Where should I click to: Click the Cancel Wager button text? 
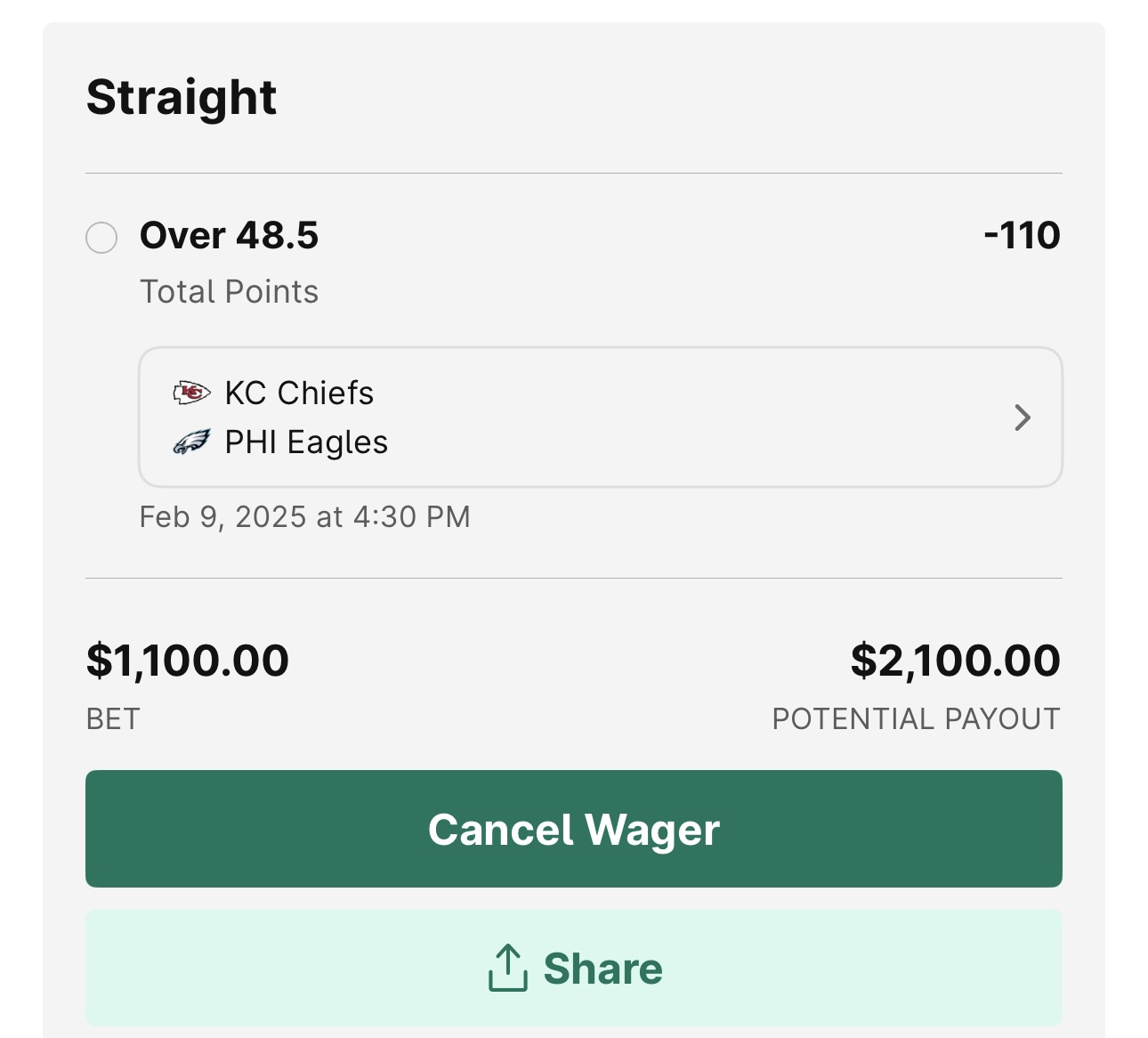click(574, 830)
